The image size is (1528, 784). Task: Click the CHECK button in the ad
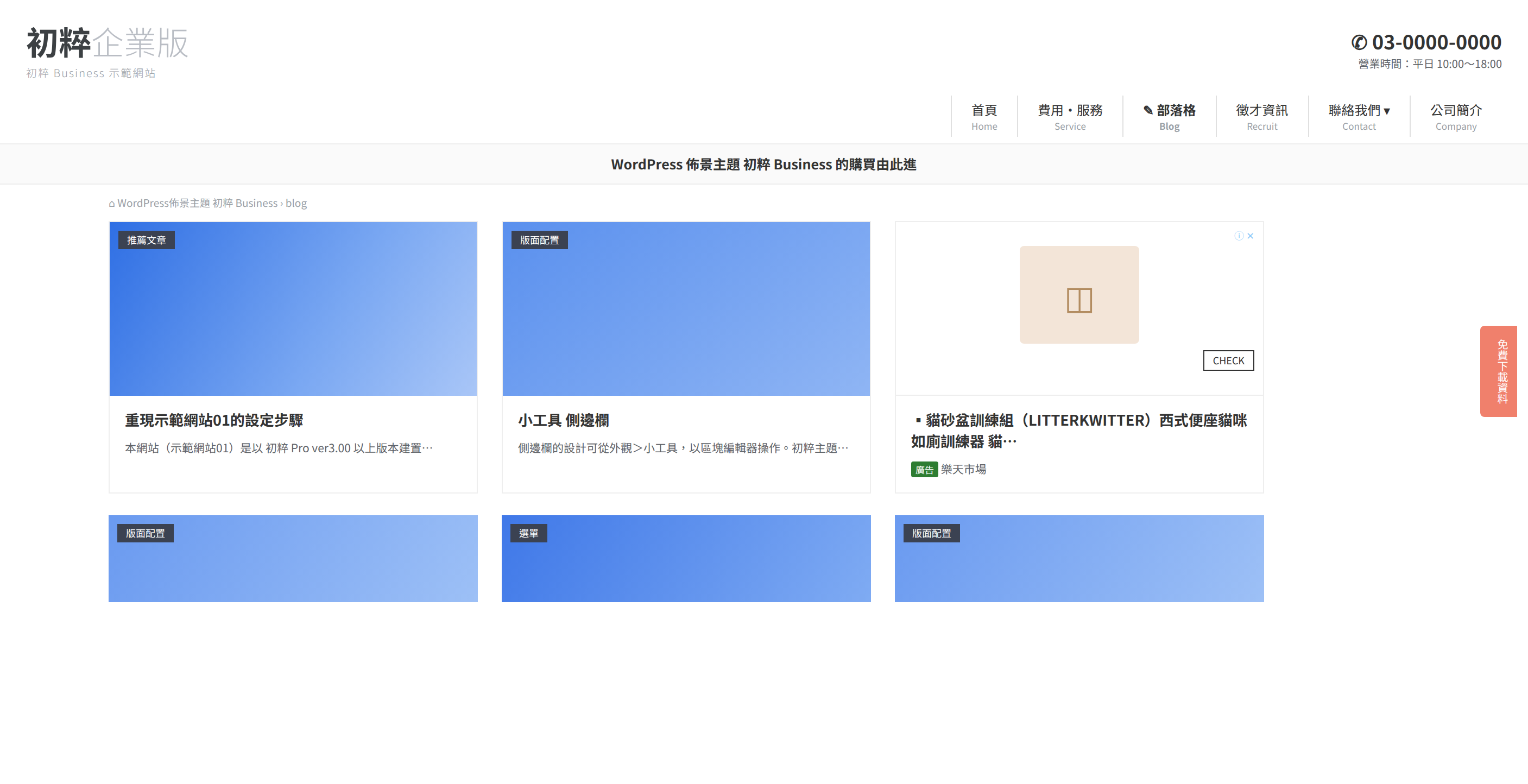point(1228,361)
